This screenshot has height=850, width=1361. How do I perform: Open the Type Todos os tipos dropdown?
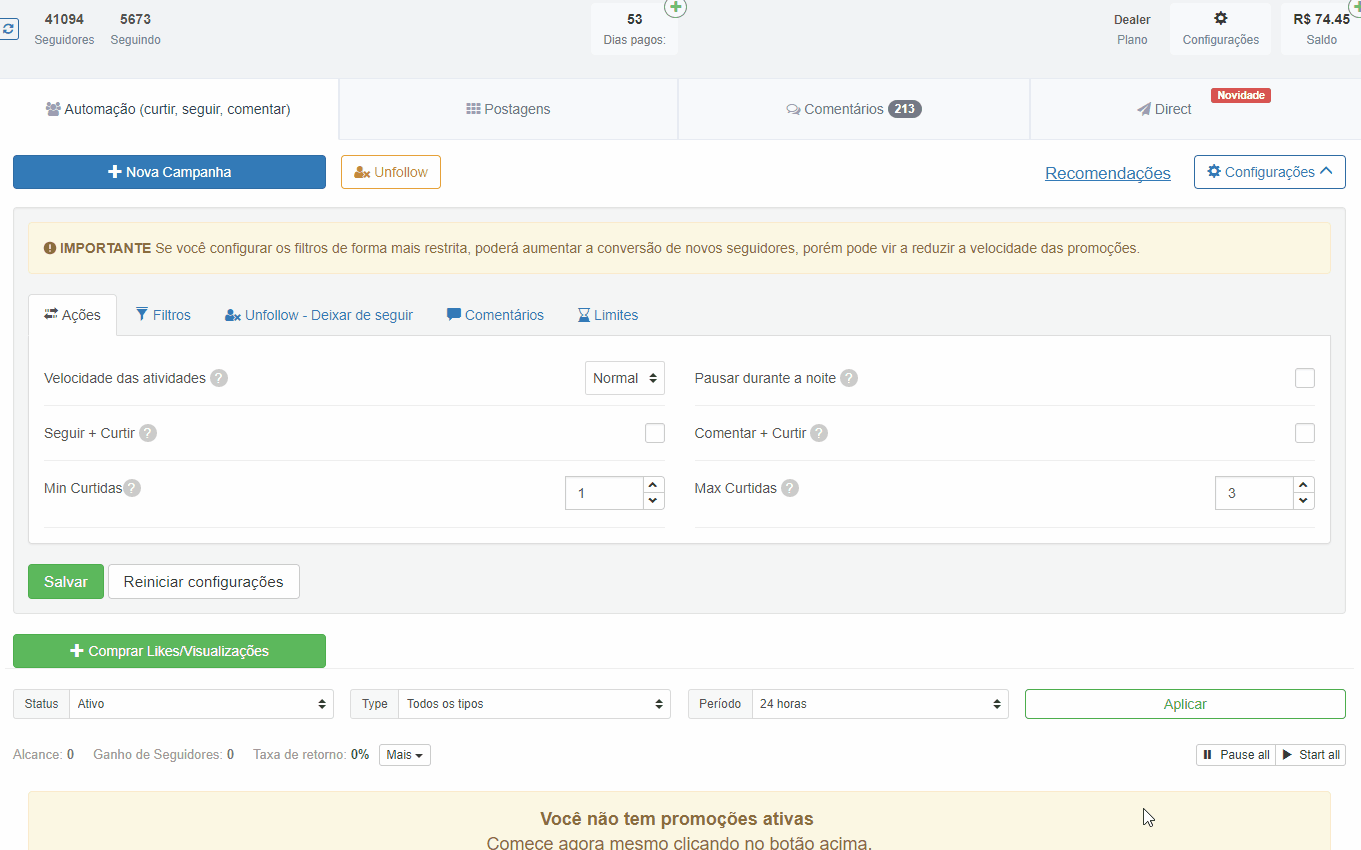(x=535, y=704)
